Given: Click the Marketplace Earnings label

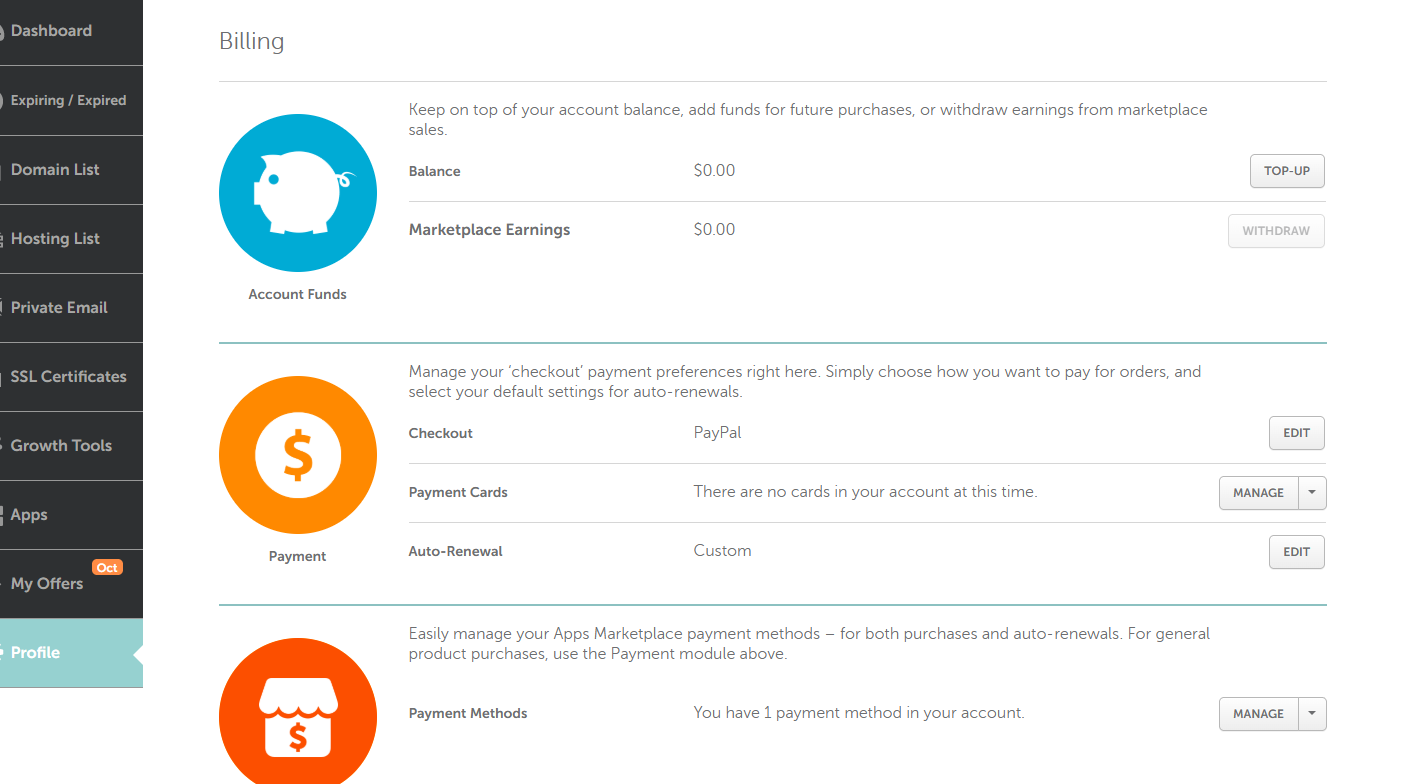Looking at the screenshot, I should (x=489, y=230).
